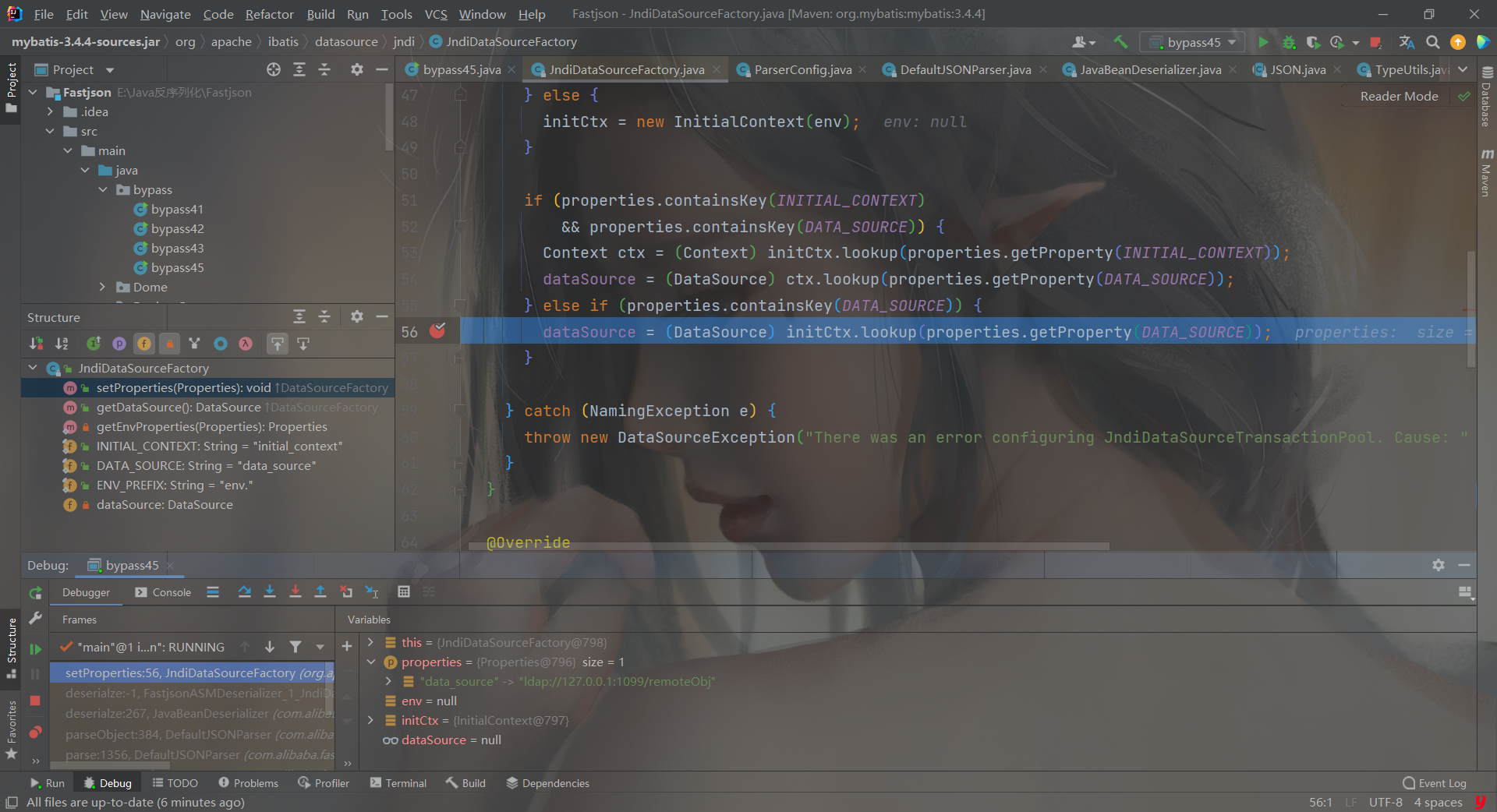
Task: Open the Profiler tool window
Action: pos(324,783)
